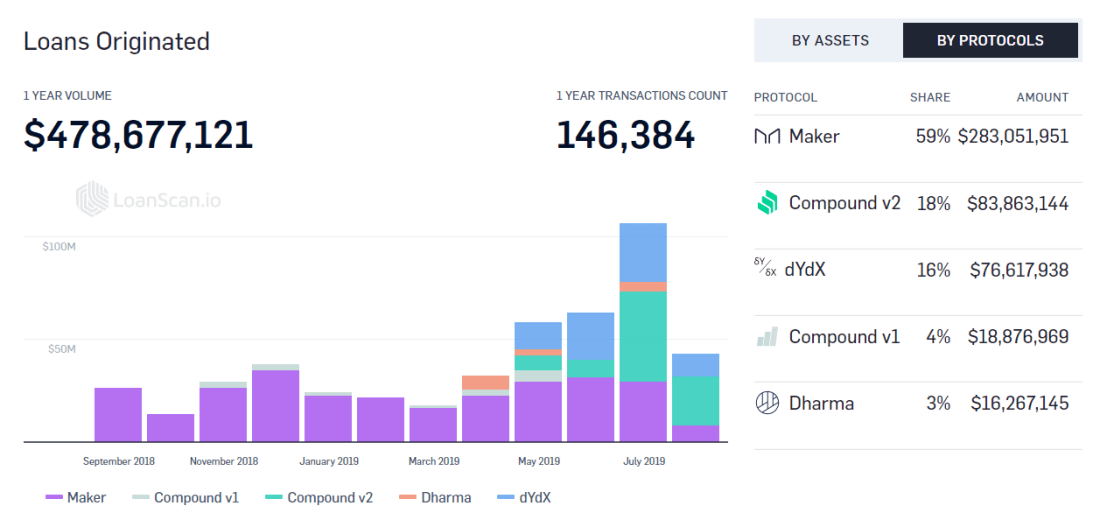Toggle the Maker series in chart legend

click(76, 498)
